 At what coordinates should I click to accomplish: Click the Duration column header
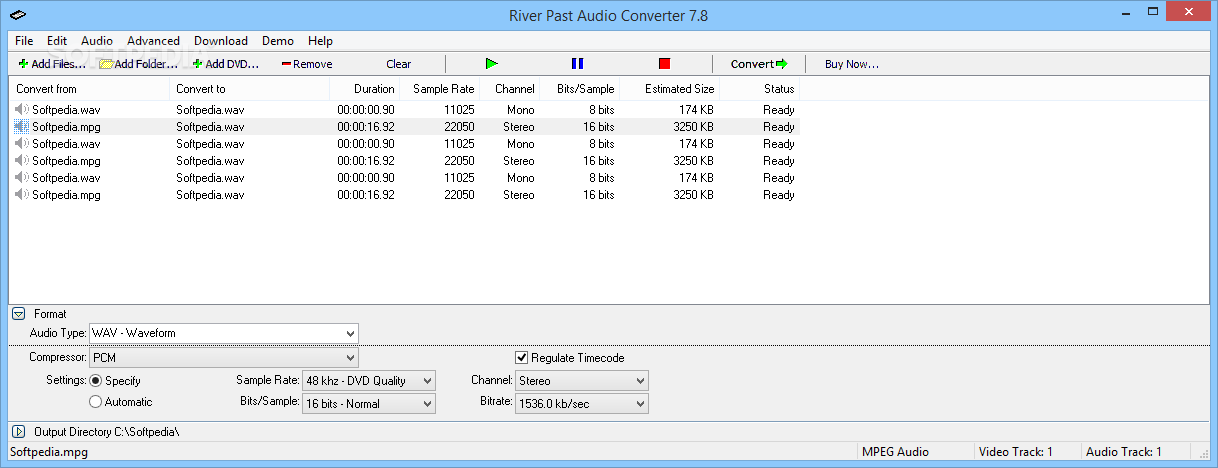point(364,89)
